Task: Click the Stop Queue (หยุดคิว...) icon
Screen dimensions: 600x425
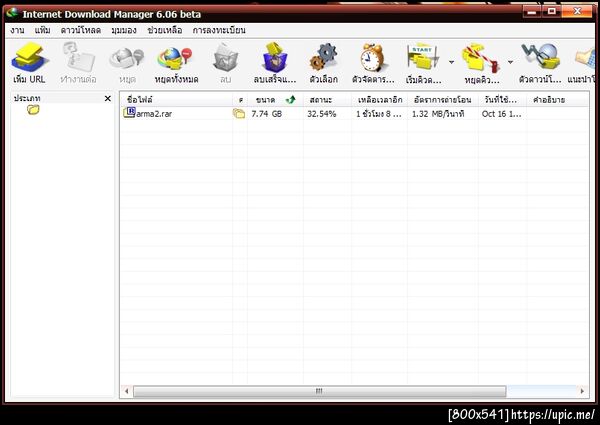Action: click(481, 58)
